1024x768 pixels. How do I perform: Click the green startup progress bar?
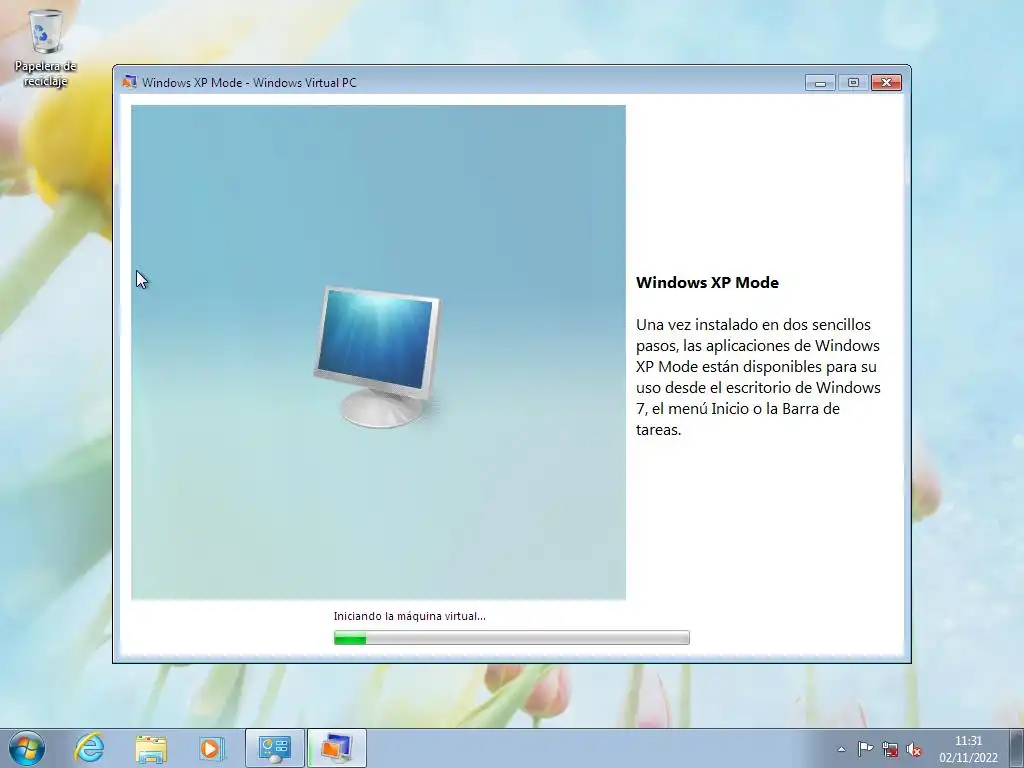point(511,637)
